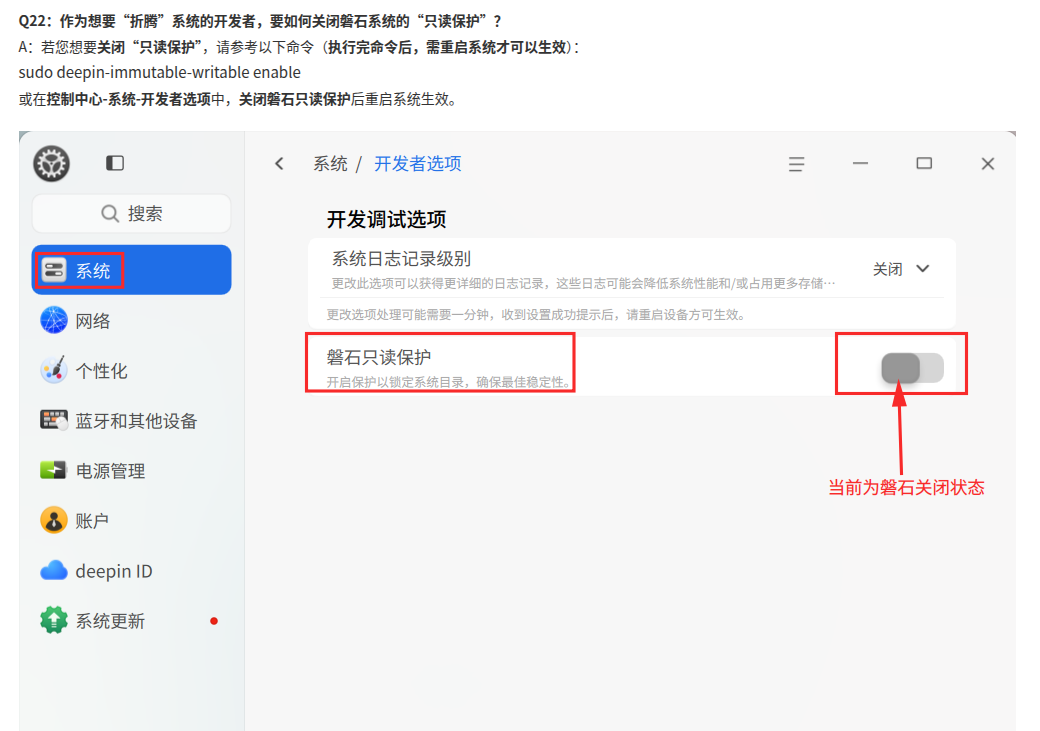Click the 系统 sidebar icon
This screenshot has height=731, width=1040.
point(54,270)
